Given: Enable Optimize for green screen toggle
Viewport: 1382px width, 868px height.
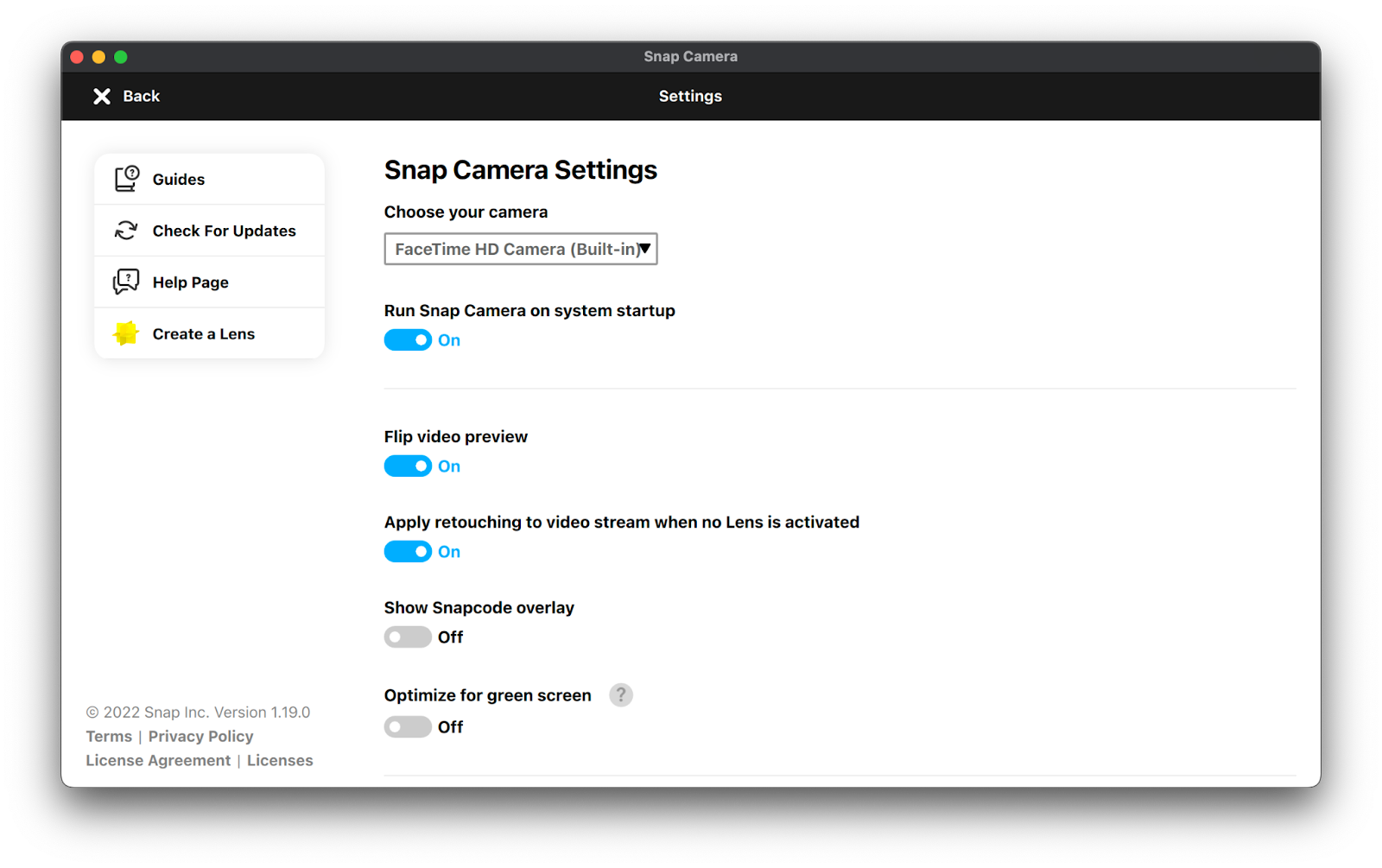Looking at the screenshot, I should [408, 727].
